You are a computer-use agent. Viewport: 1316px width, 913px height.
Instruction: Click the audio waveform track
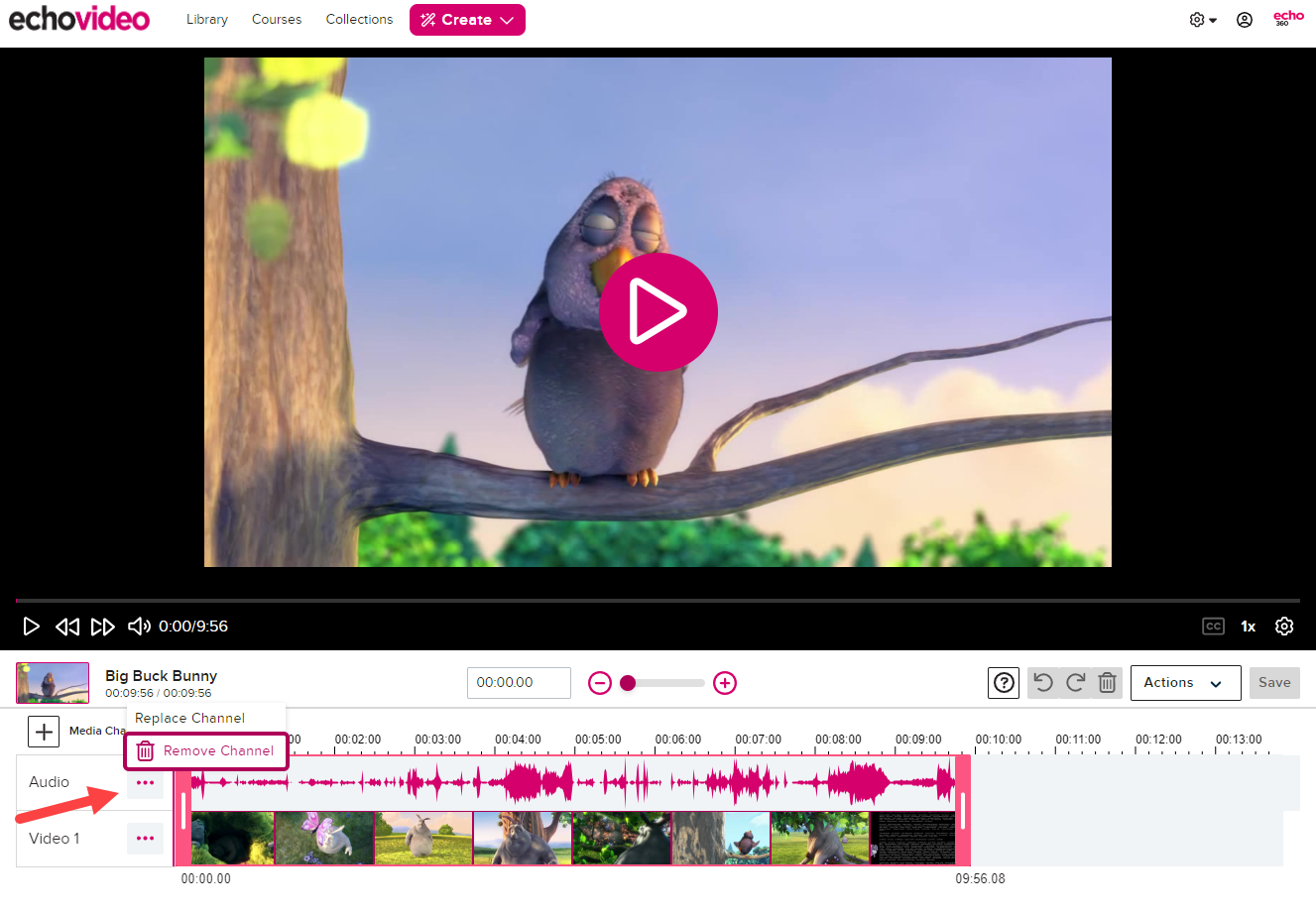pyautogui.click(x=572, y=783)
